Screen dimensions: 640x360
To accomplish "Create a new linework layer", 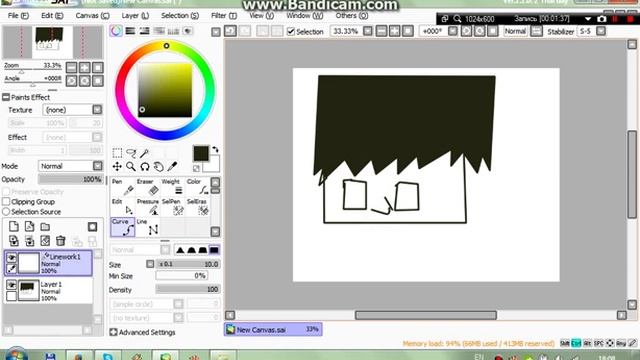I will pyautogui.click(x=29, y=227).
